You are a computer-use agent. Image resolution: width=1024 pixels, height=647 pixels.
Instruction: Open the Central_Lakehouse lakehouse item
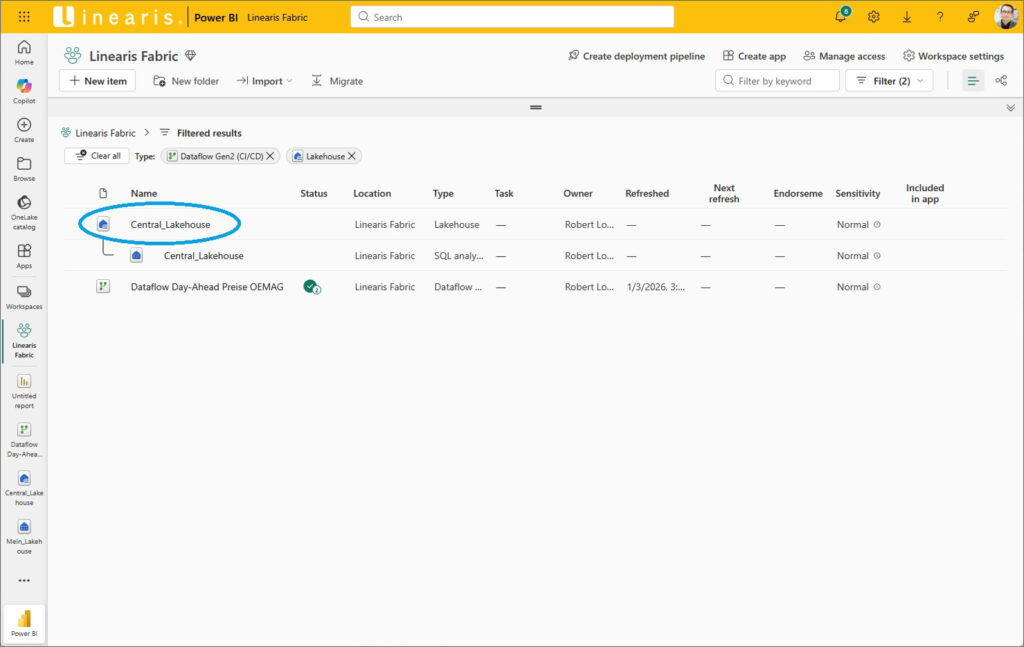(170, 225)
